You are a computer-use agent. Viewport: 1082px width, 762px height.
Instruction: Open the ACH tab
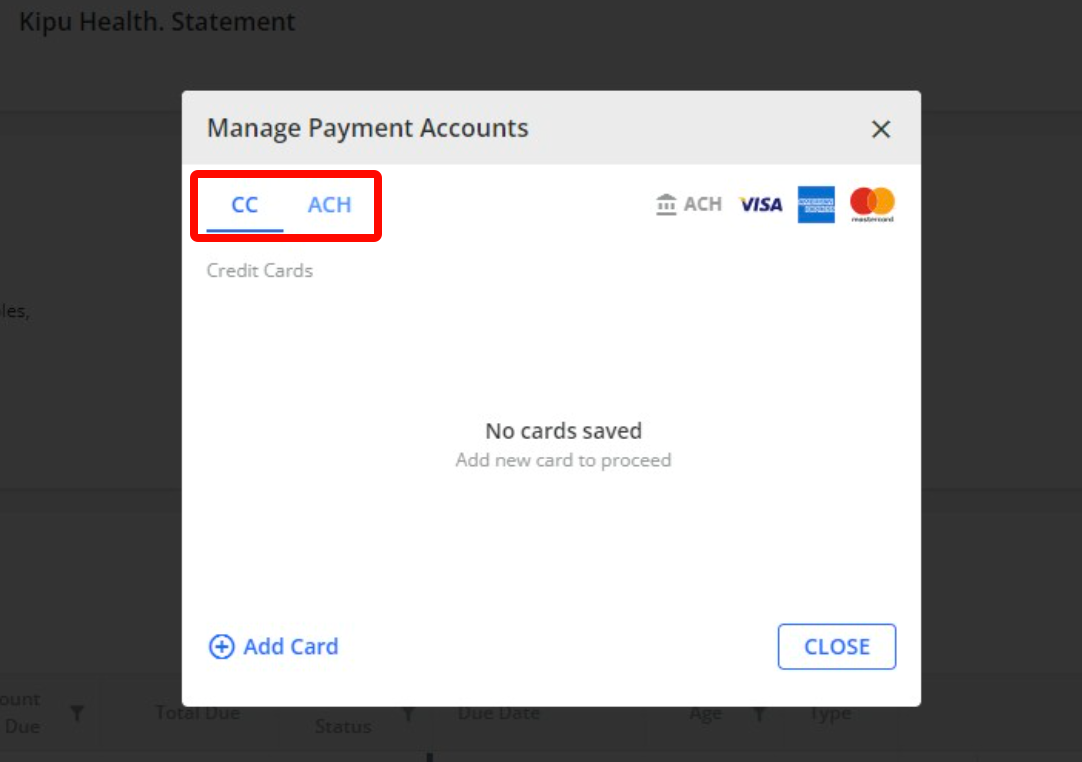(x=329, y=204)
